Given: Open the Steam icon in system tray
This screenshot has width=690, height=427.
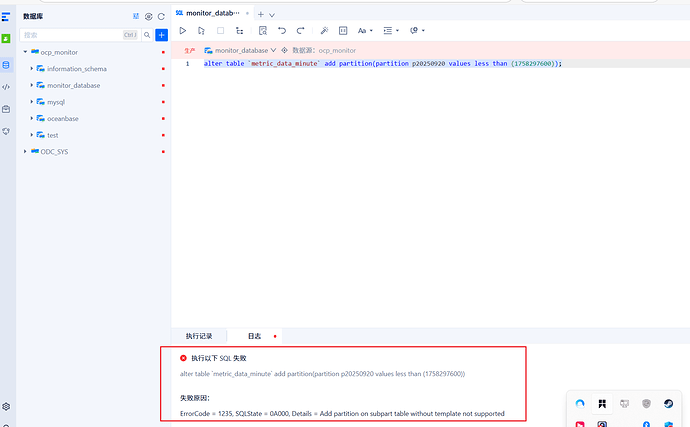Looking at the screenshot, I should (x=668, y=403).
